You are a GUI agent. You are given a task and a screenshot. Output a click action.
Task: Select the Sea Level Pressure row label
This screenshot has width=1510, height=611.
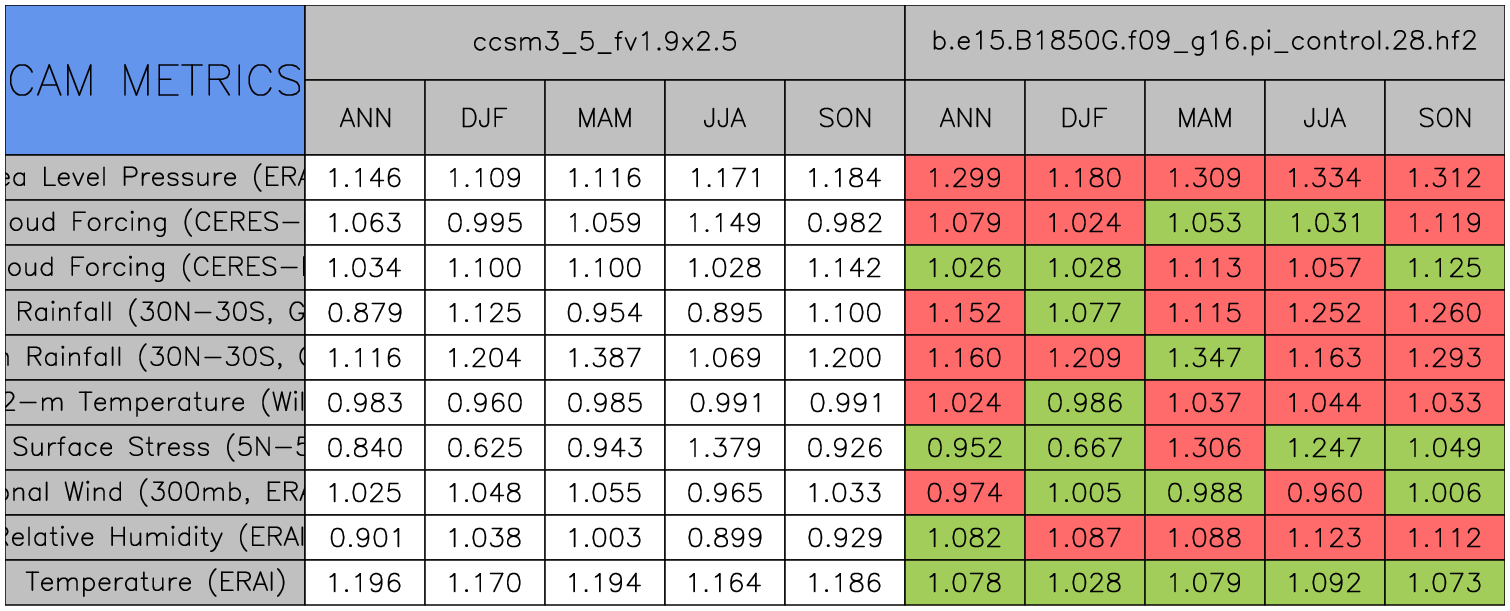(155, 178)
